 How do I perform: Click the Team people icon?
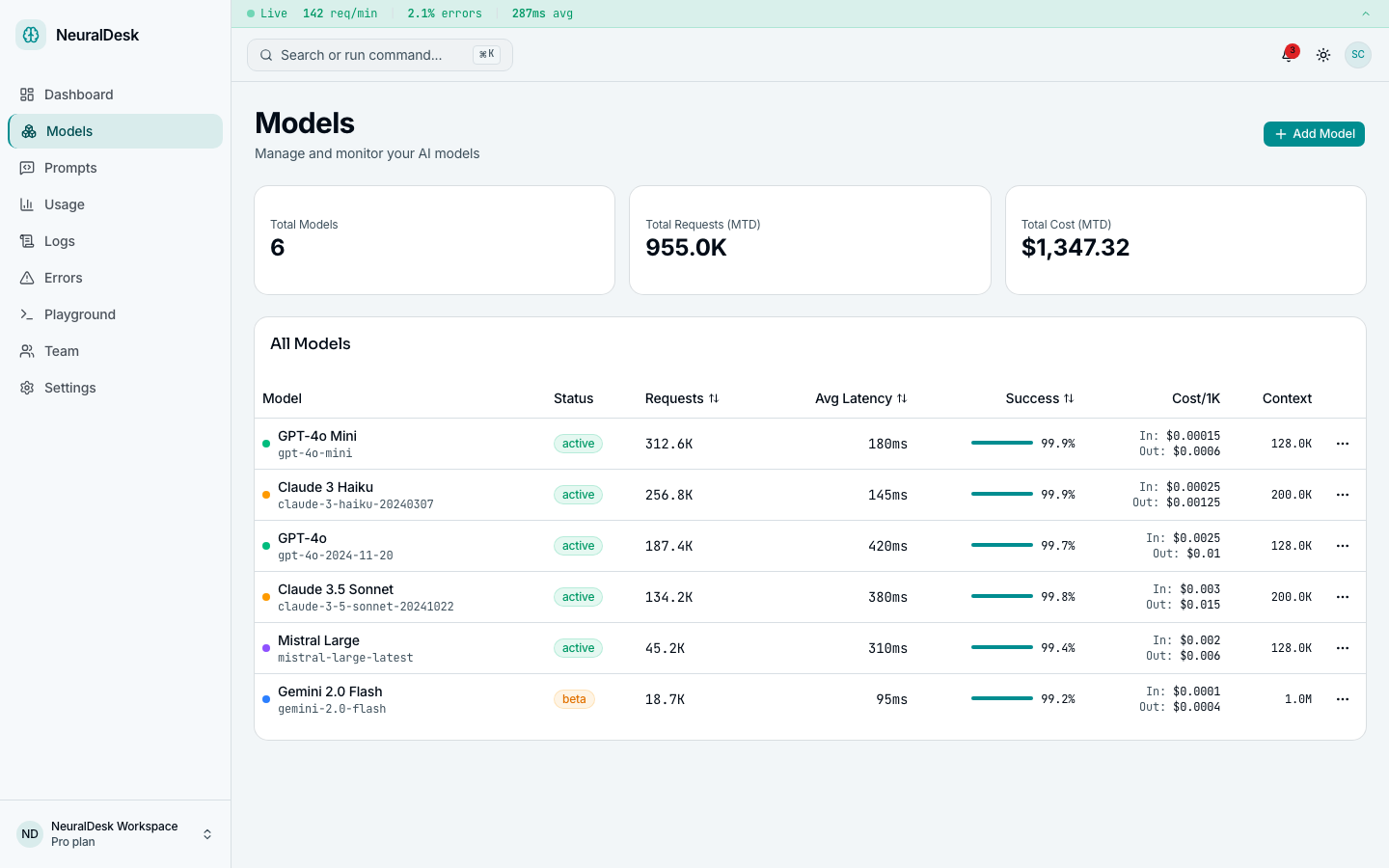coord(28,351)
